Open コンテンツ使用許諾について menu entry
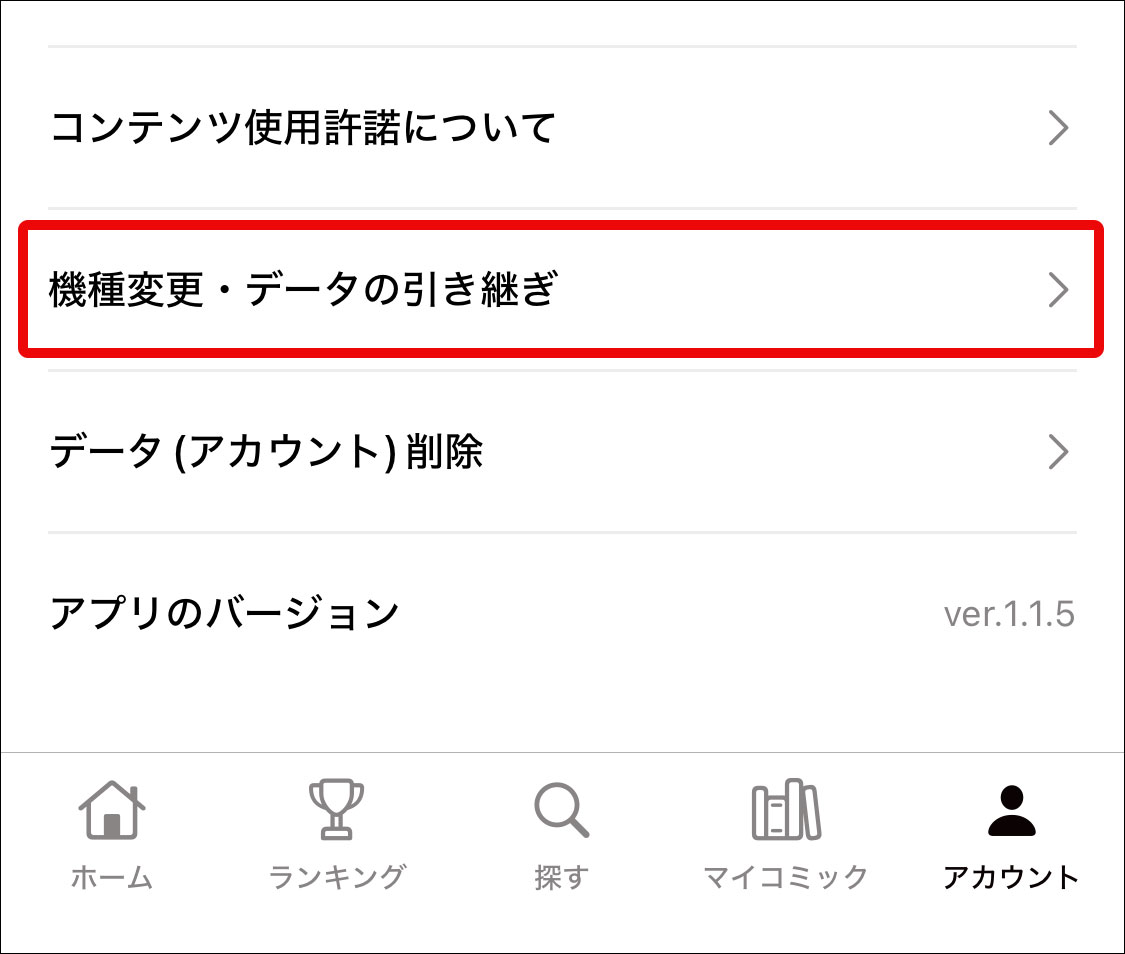Screen dimensions: 1125x954 (562, 128)
